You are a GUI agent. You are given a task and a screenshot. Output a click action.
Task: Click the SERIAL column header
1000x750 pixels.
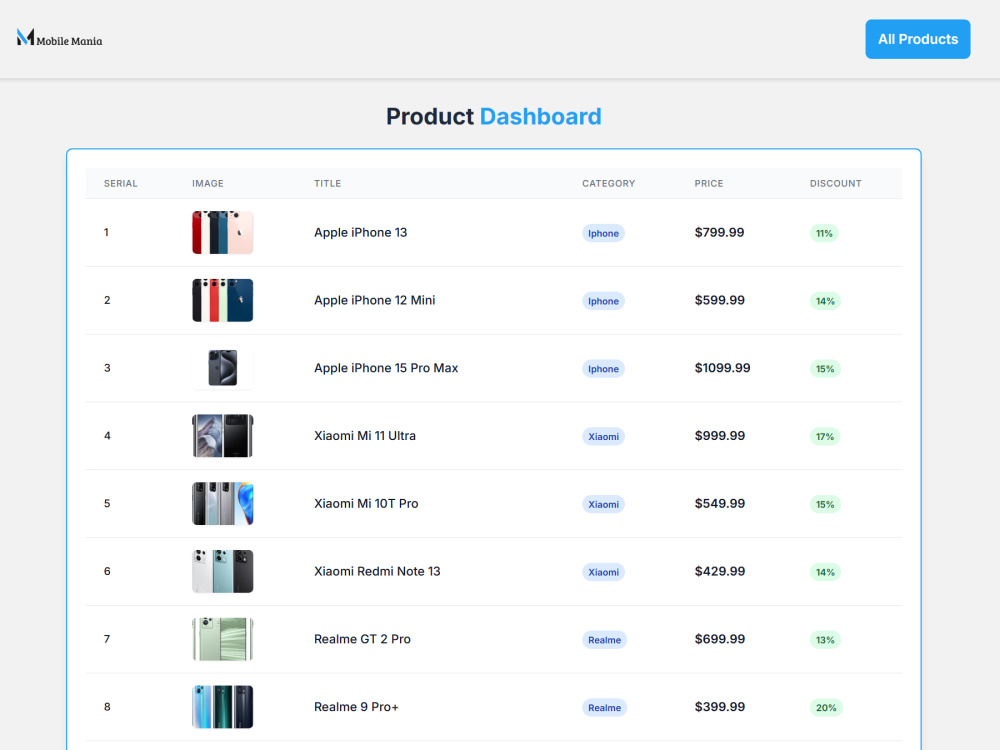click(121, 184)
